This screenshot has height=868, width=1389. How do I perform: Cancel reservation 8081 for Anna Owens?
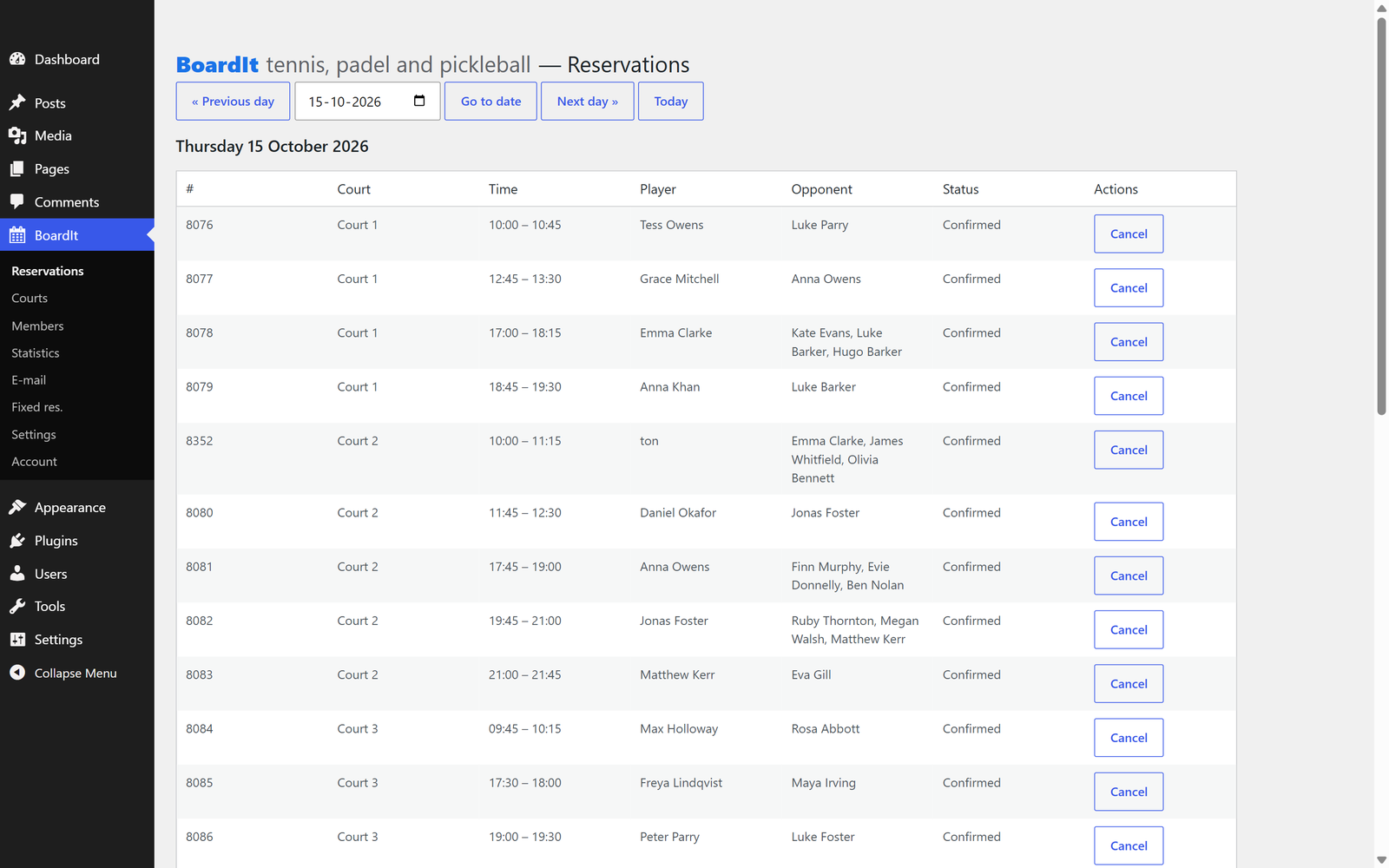(1129, 575)
